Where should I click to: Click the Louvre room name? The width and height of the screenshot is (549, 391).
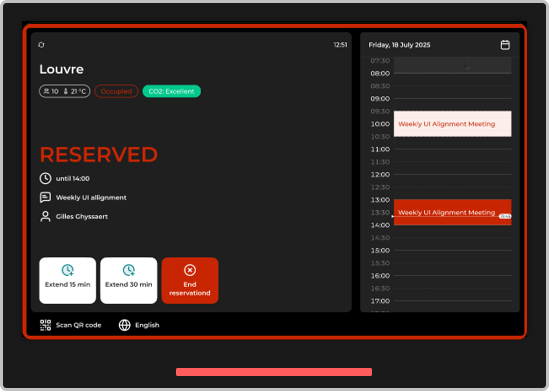click(x=61, y=69)
